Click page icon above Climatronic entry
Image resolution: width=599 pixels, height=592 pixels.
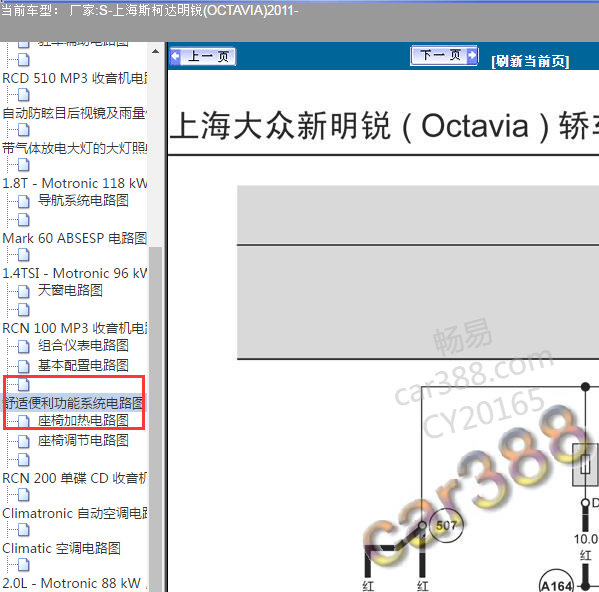(24, 495)
